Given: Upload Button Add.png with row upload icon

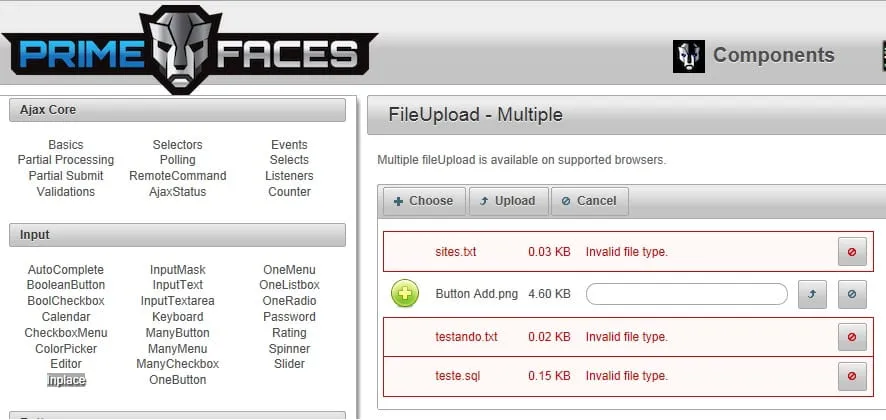Looking at the screenshot, I should (x=812, y=294).
